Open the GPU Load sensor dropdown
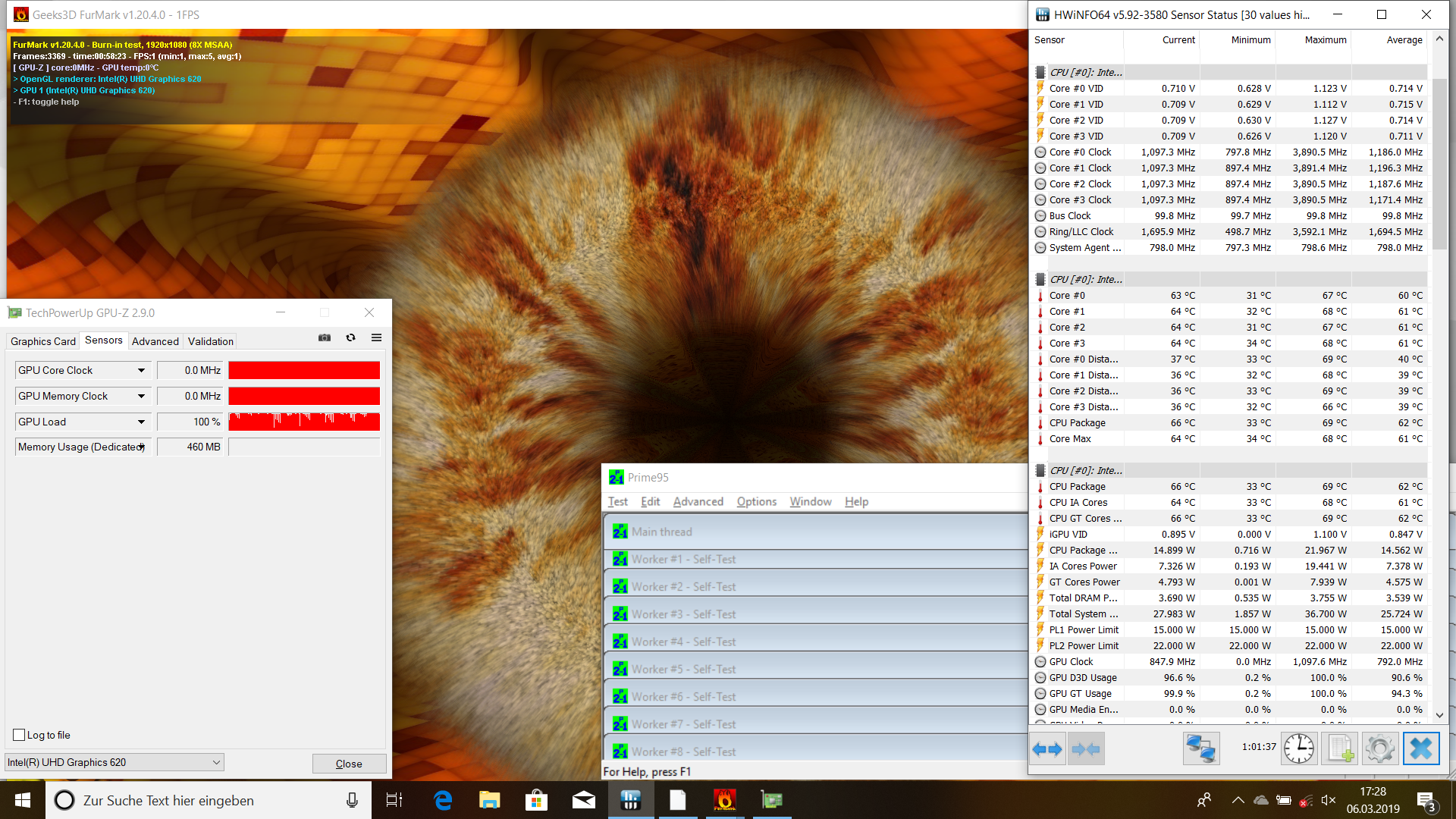 point(141,422)
